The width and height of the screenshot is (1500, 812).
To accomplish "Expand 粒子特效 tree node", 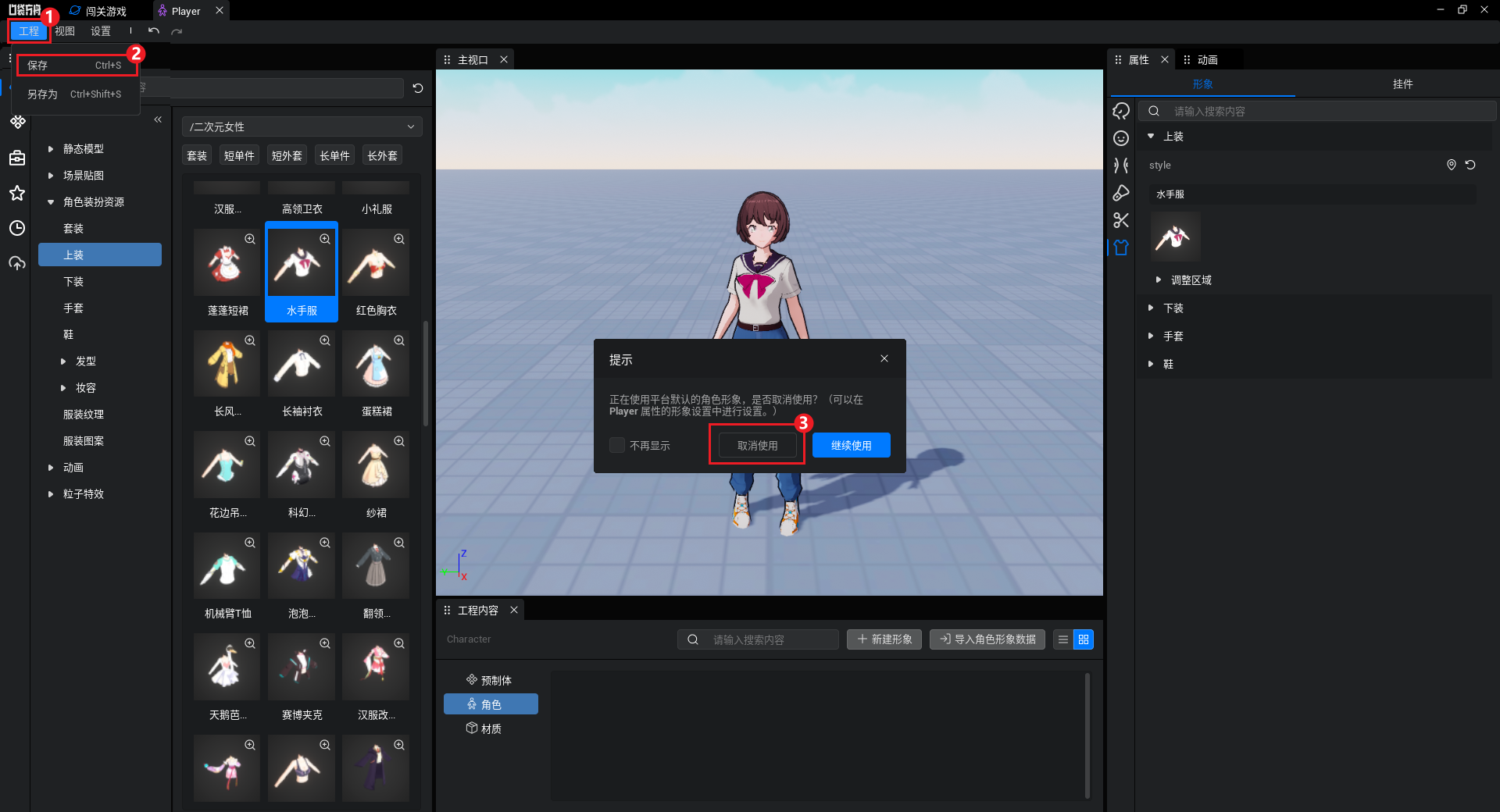I will 51,493.
